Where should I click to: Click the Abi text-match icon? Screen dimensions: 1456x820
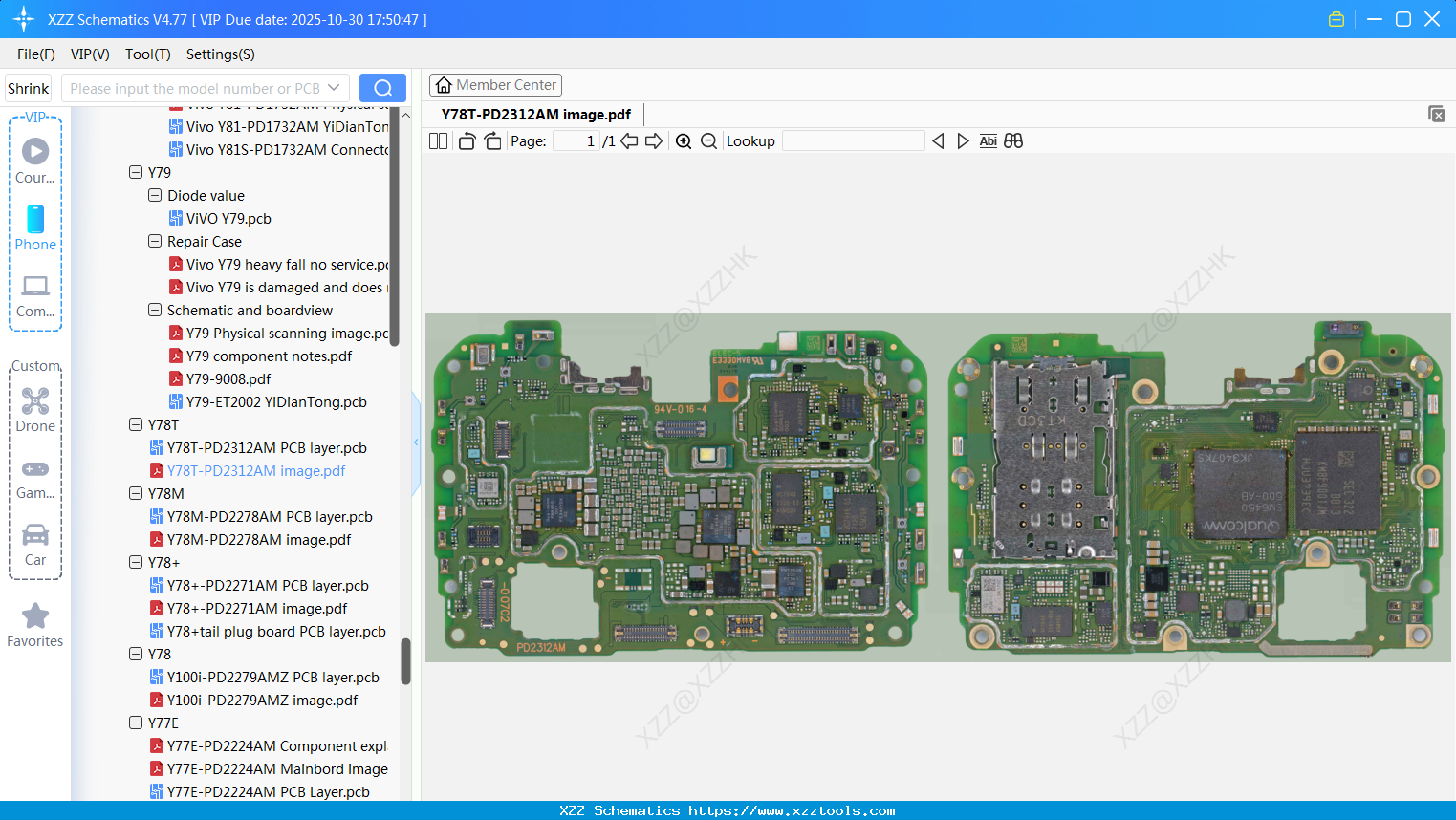coord(989,141)
